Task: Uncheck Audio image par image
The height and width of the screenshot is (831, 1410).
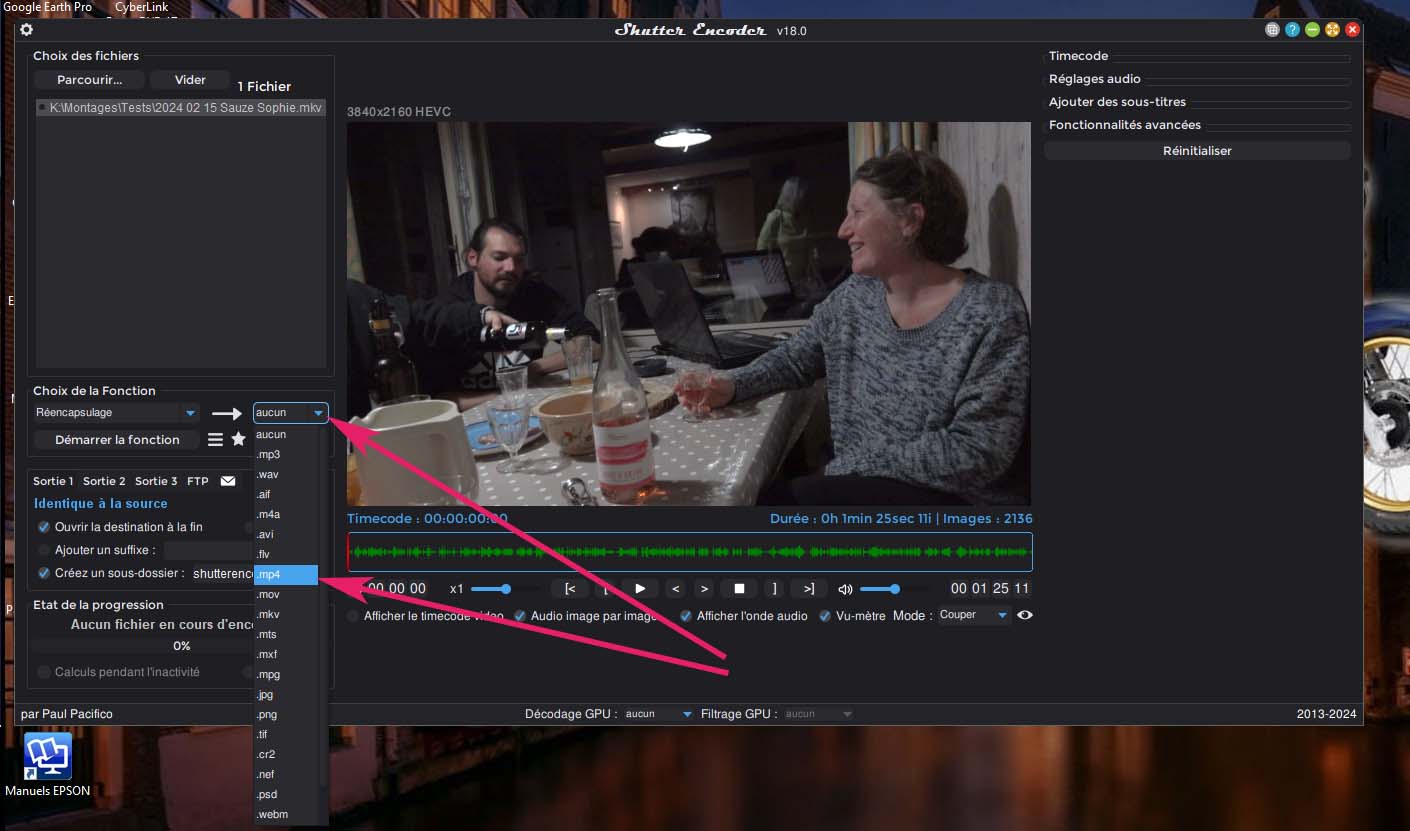Action: click(x=520, y=616)
